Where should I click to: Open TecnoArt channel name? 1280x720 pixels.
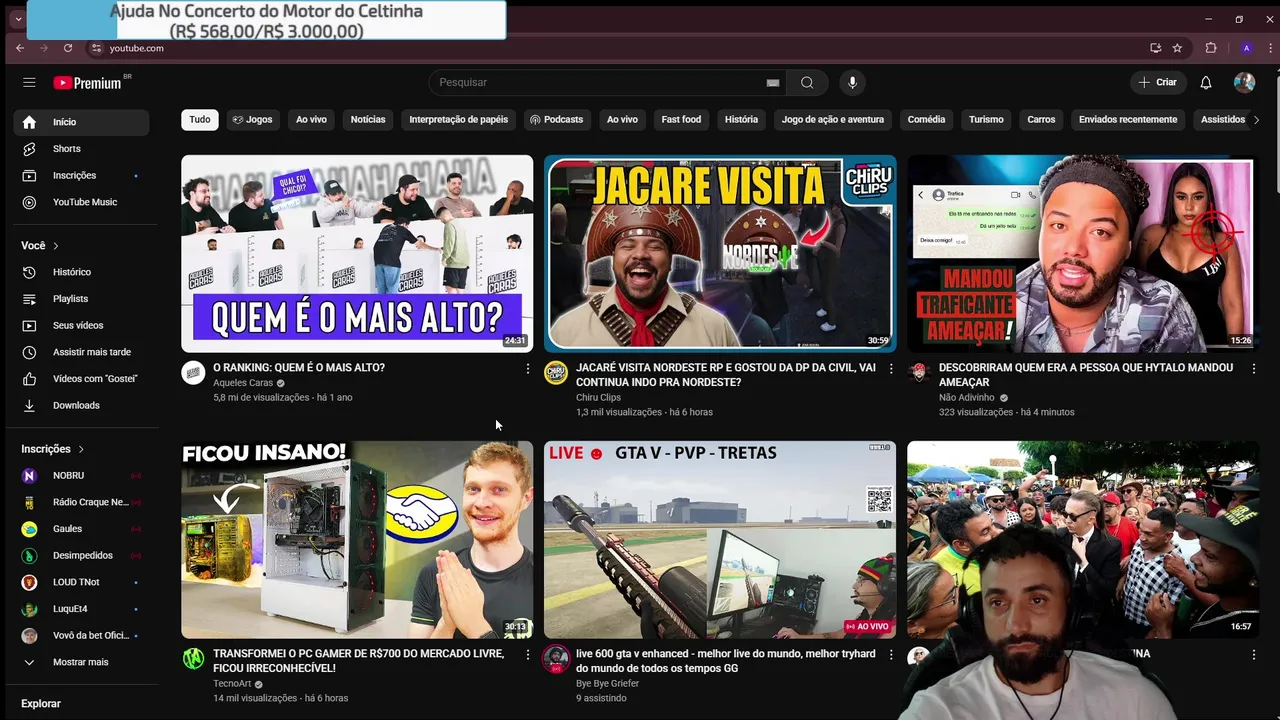point(232,684)
